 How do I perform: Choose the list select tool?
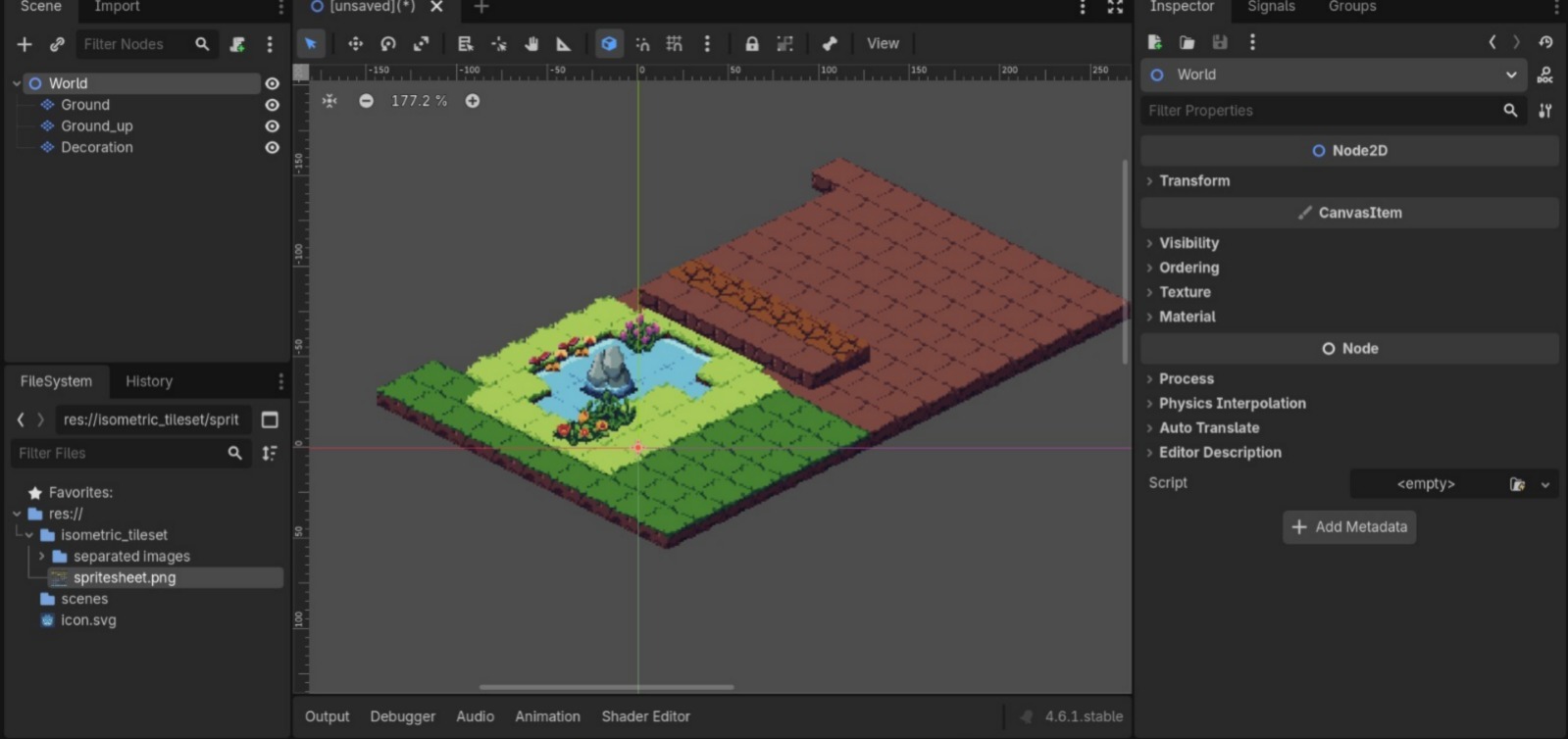click(x=466, y=43)
